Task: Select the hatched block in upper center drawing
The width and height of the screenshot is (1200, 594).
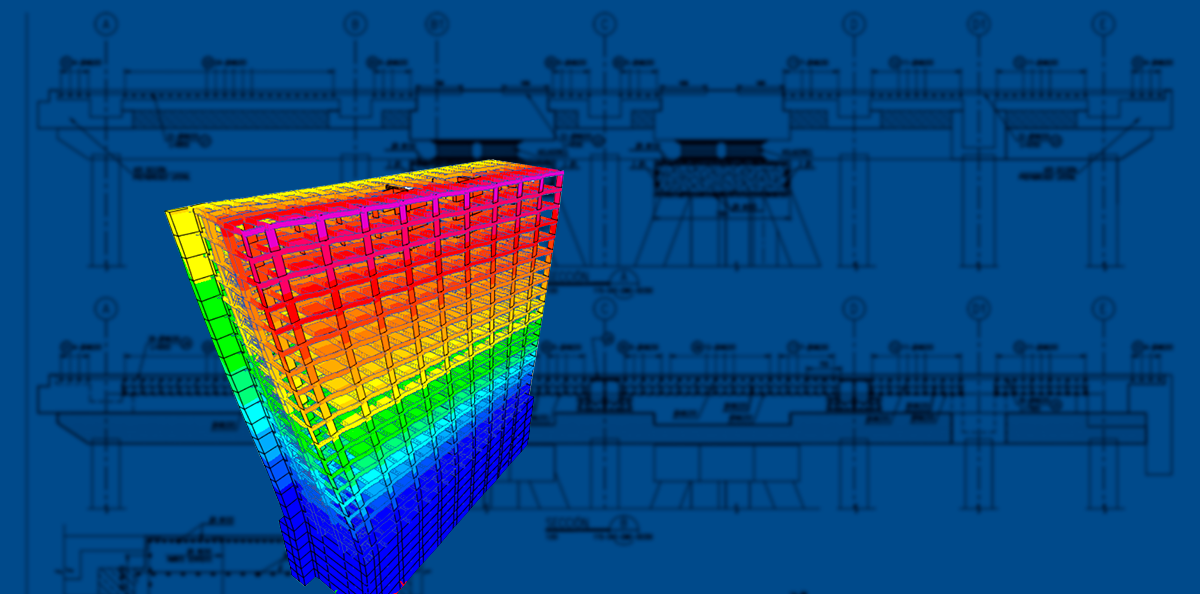Action: click(x=718, y=179)
